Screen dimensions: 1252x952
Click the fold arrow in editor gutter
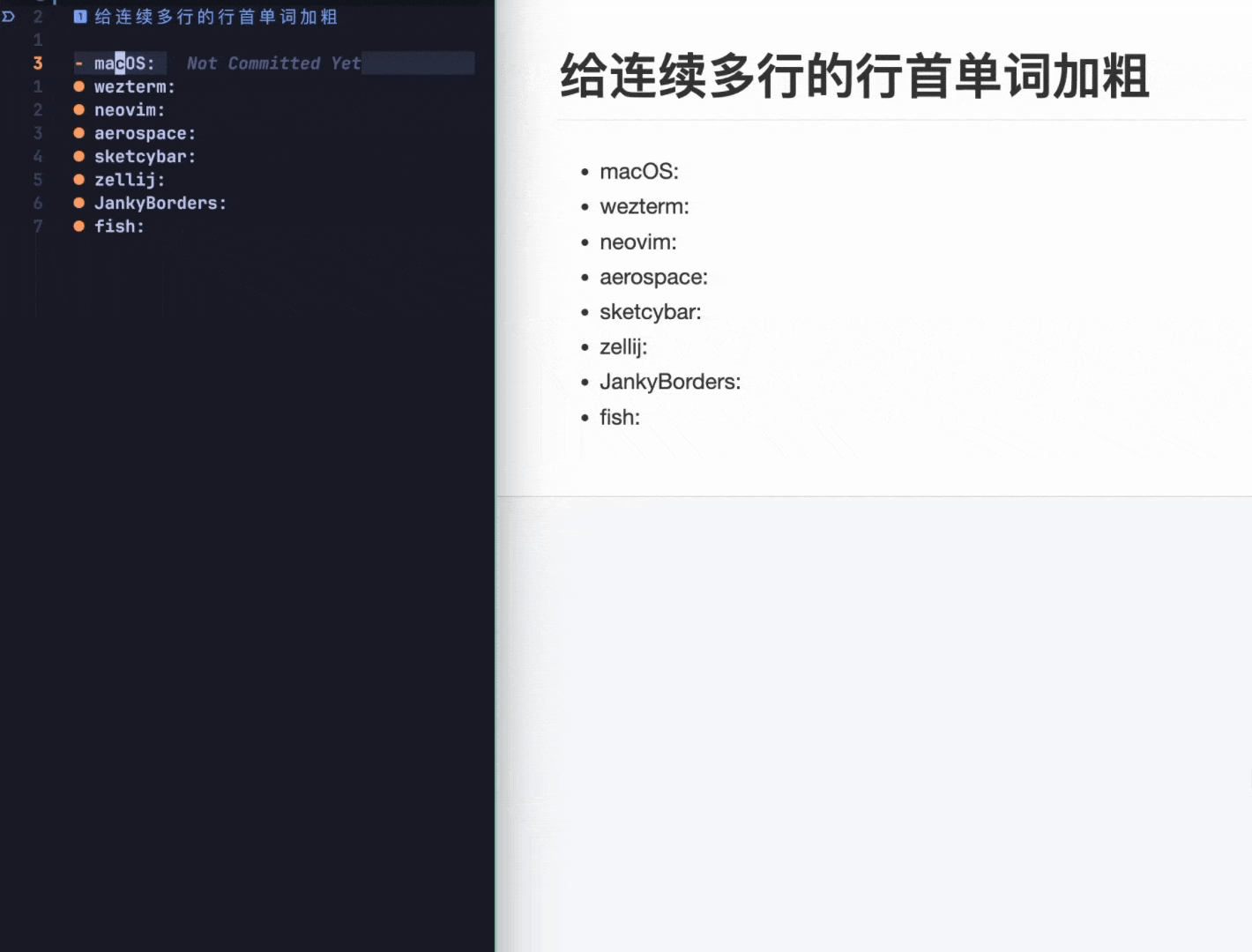click(9, 16)
